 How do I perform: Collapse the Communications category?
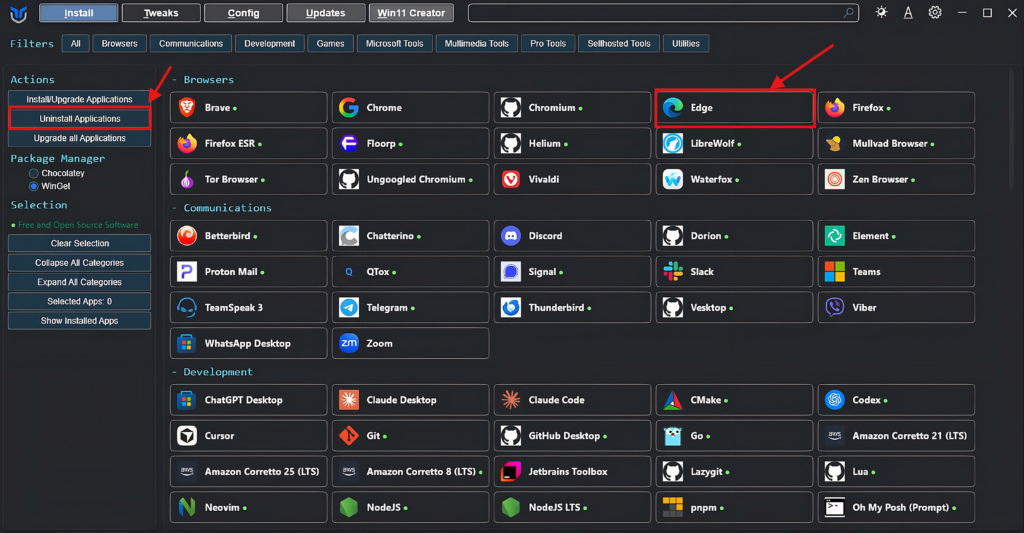(x=222, y=208)
